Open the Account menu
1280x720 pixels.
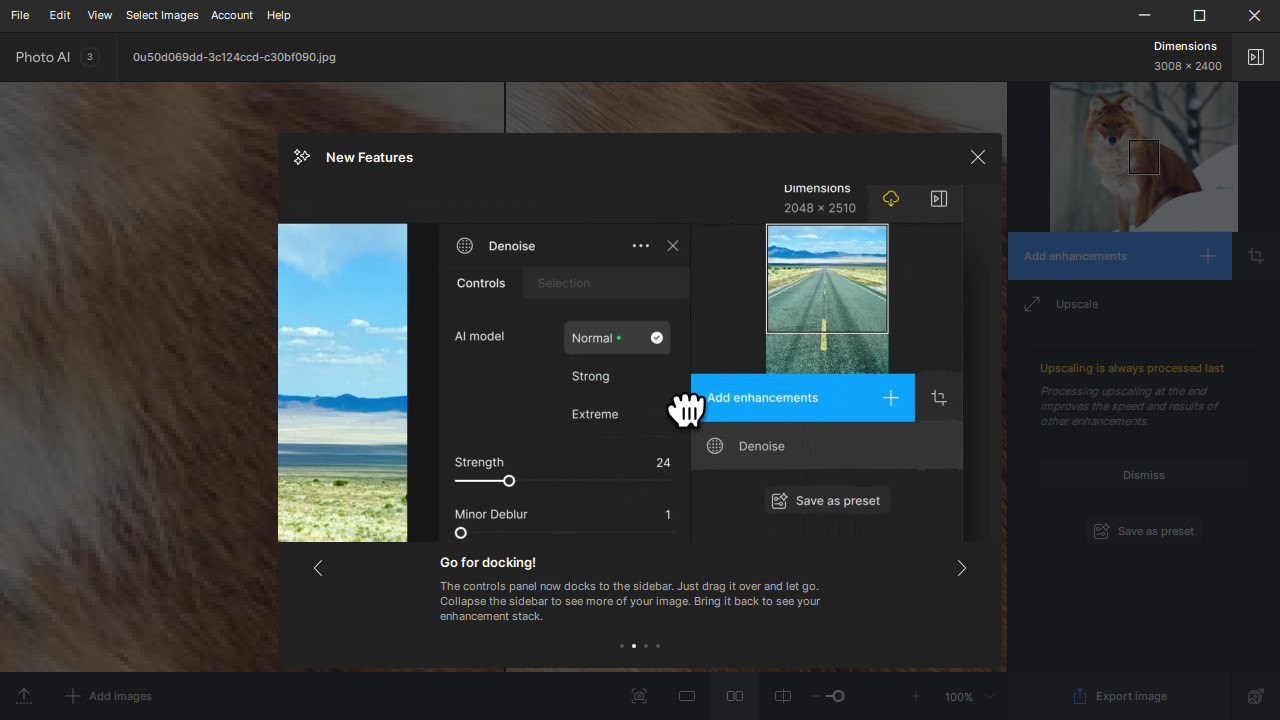click(x=231, y=15)
